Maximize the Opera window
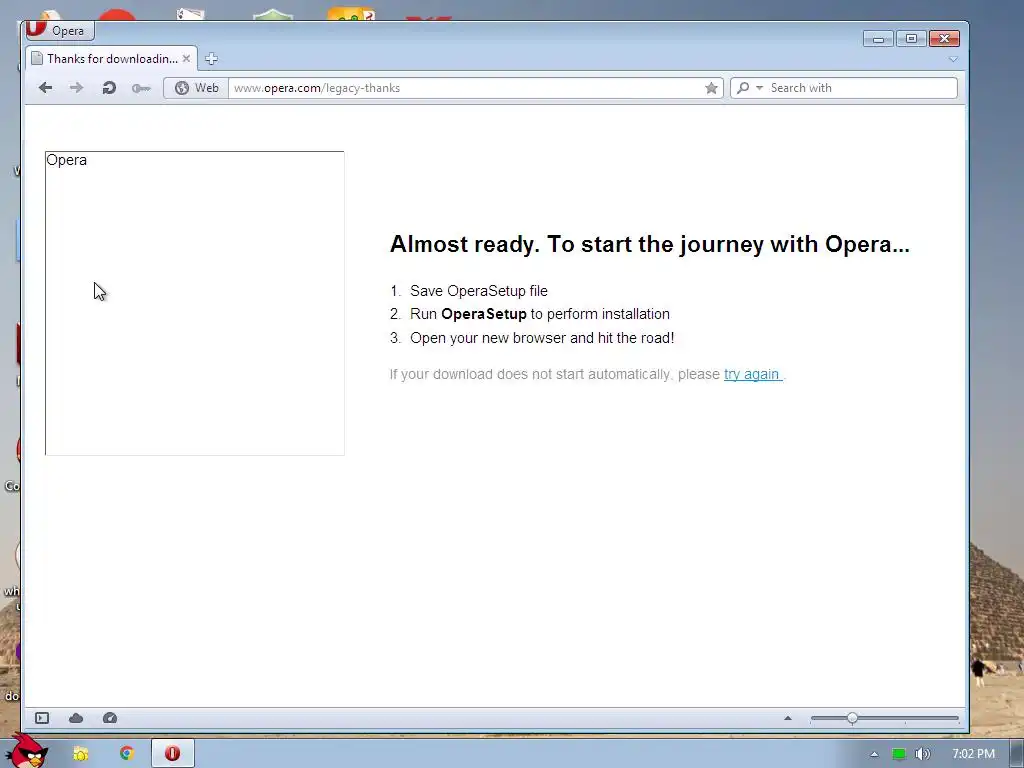 pyautogui.click(x=911, y=39)
